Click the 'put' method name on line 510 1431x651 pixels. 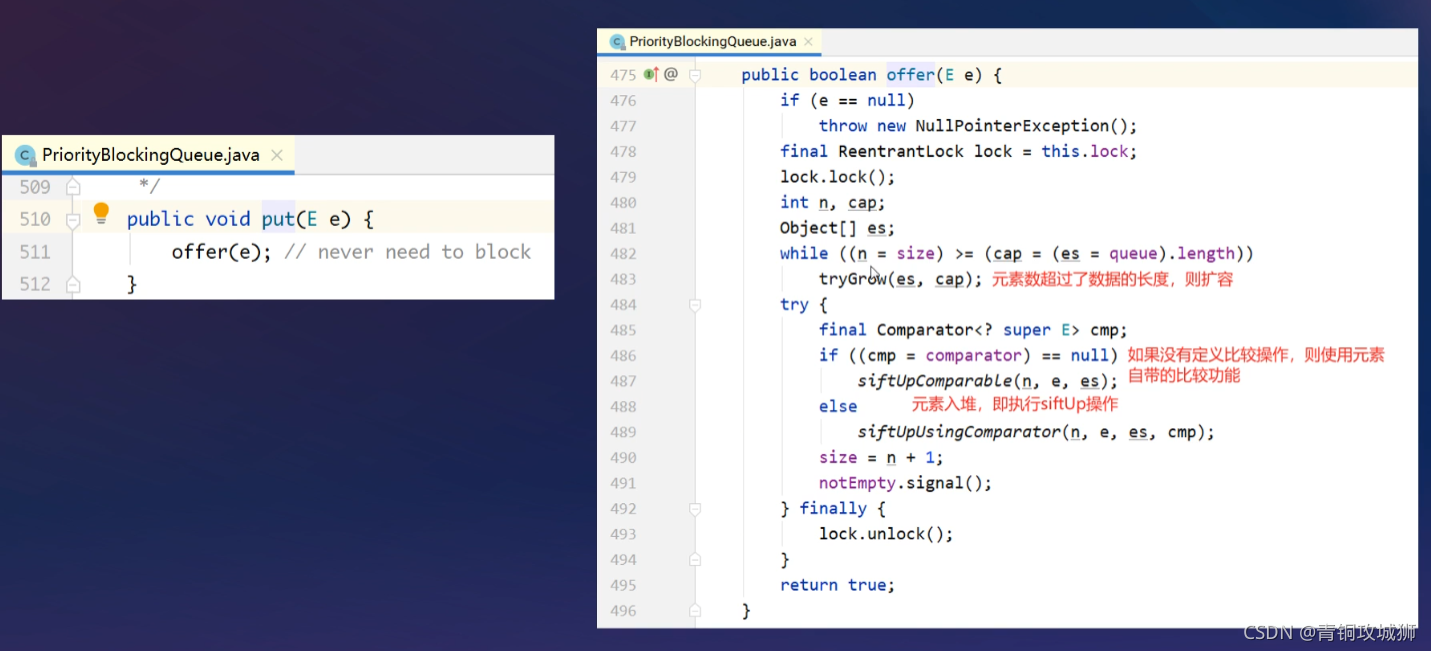pyautogui.click(x=278, y=219)
